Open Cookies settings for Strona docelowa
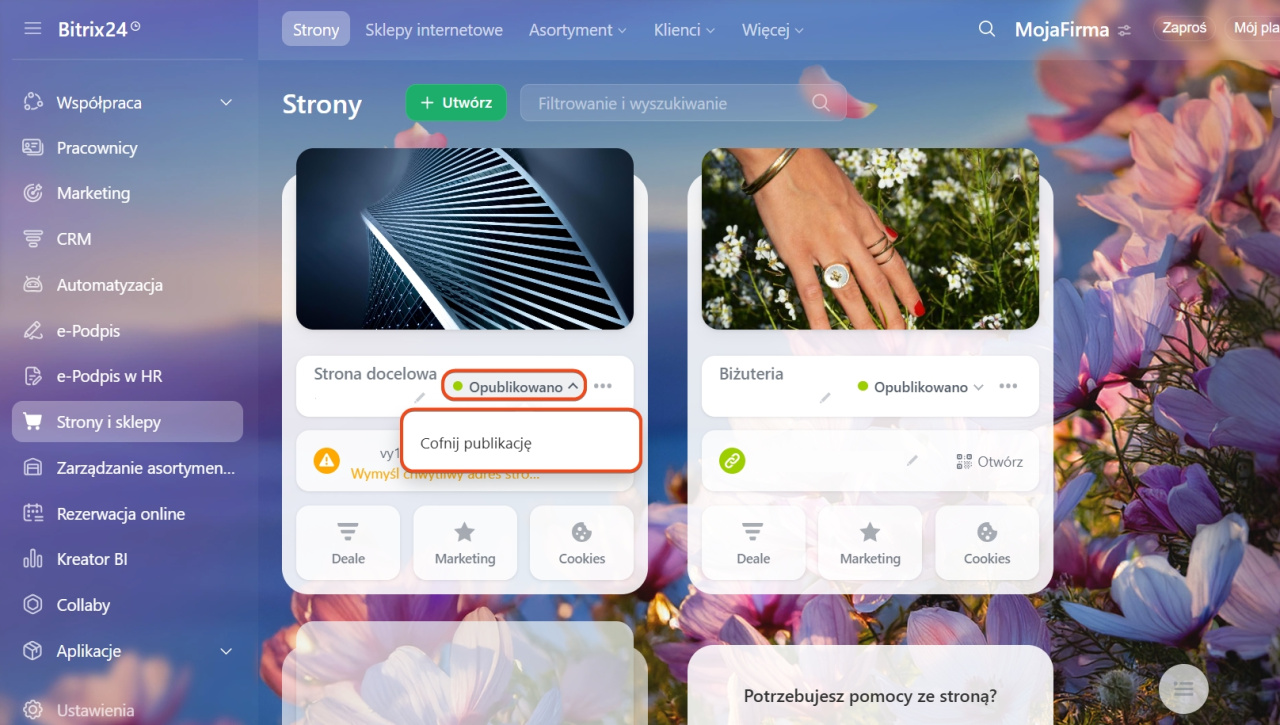The height and width of the screenshot is (725, 1280). pyautogui.click(x=582, y=543)
